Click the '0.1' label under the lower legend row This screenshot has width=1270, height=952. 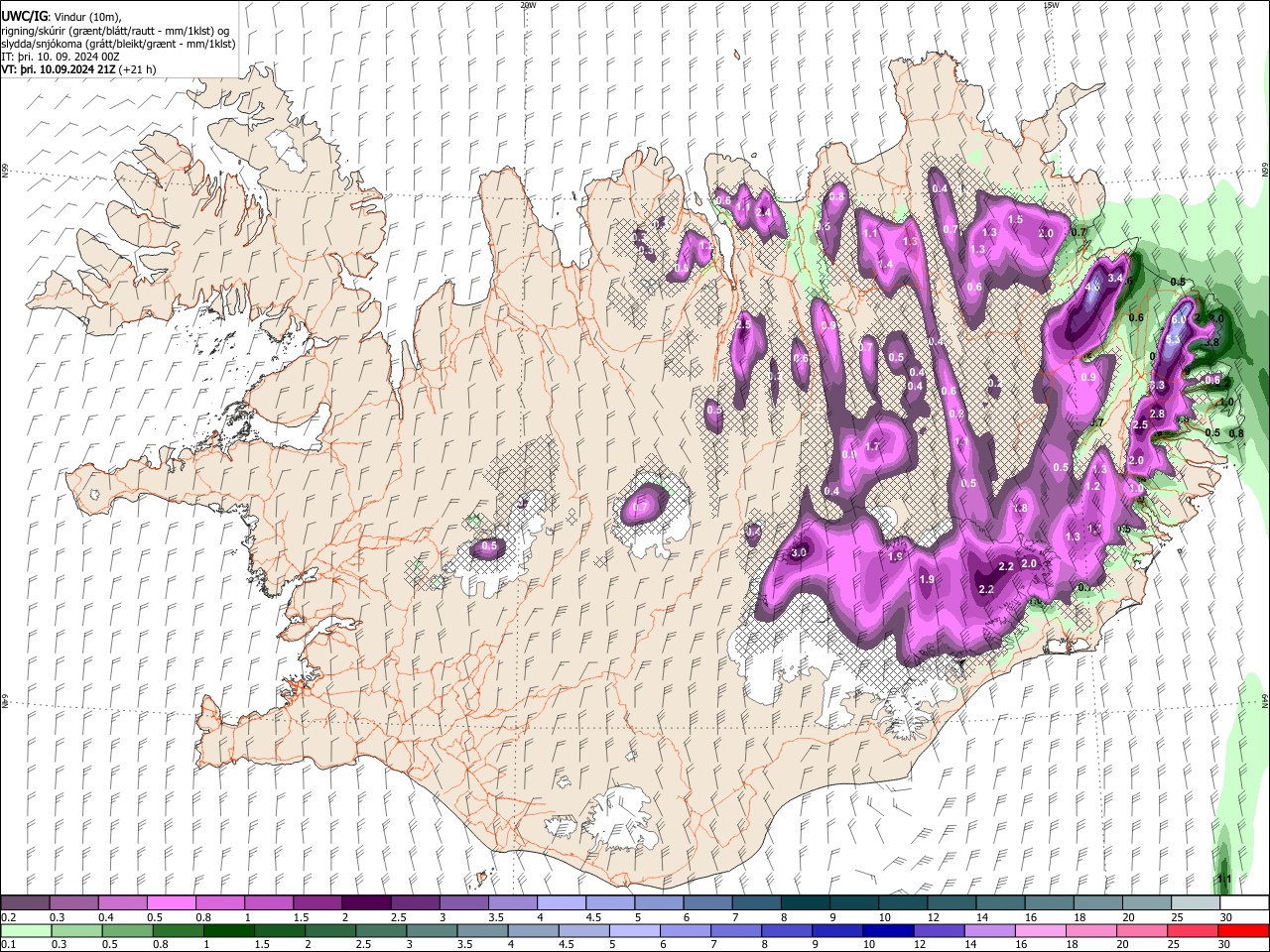click(x=9, y=944)
